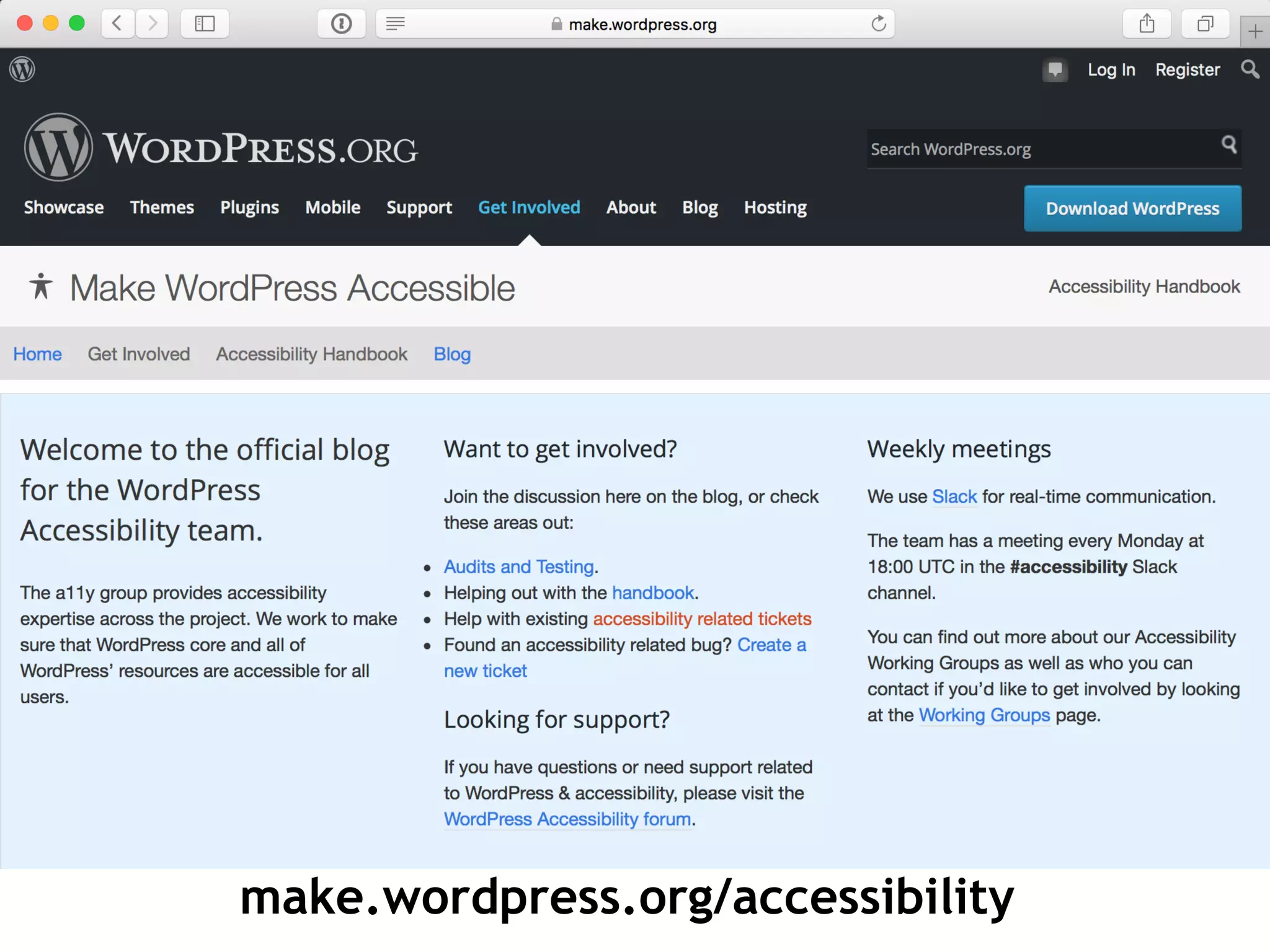Click the address bar showing make.wordpress.org
The height and width of the screenshot is (952, 1270).
[x=635, y=24]
